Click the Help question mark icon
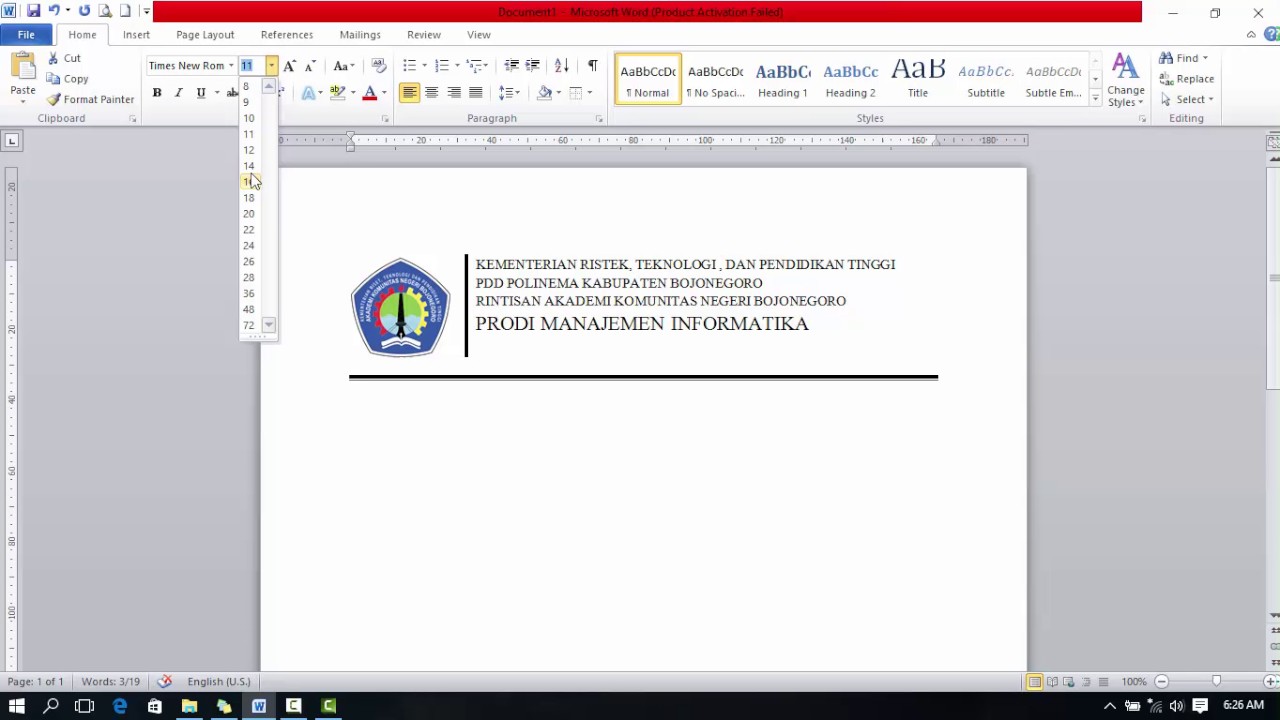The height and width of the screenshot is (720, 1280). tap(1271, 34)
